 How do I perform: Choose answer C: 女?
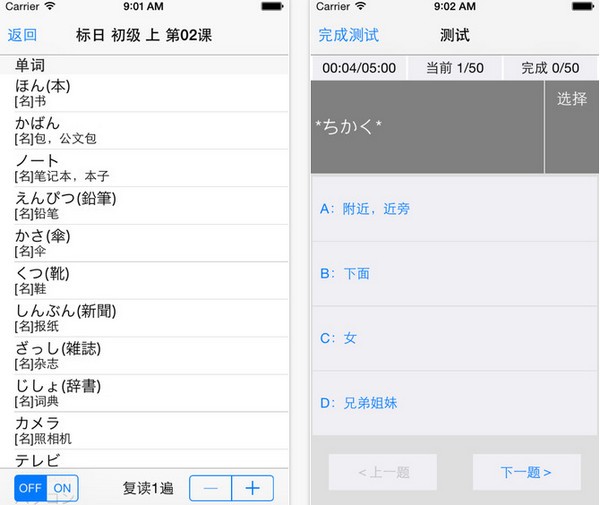click(455, 338)
